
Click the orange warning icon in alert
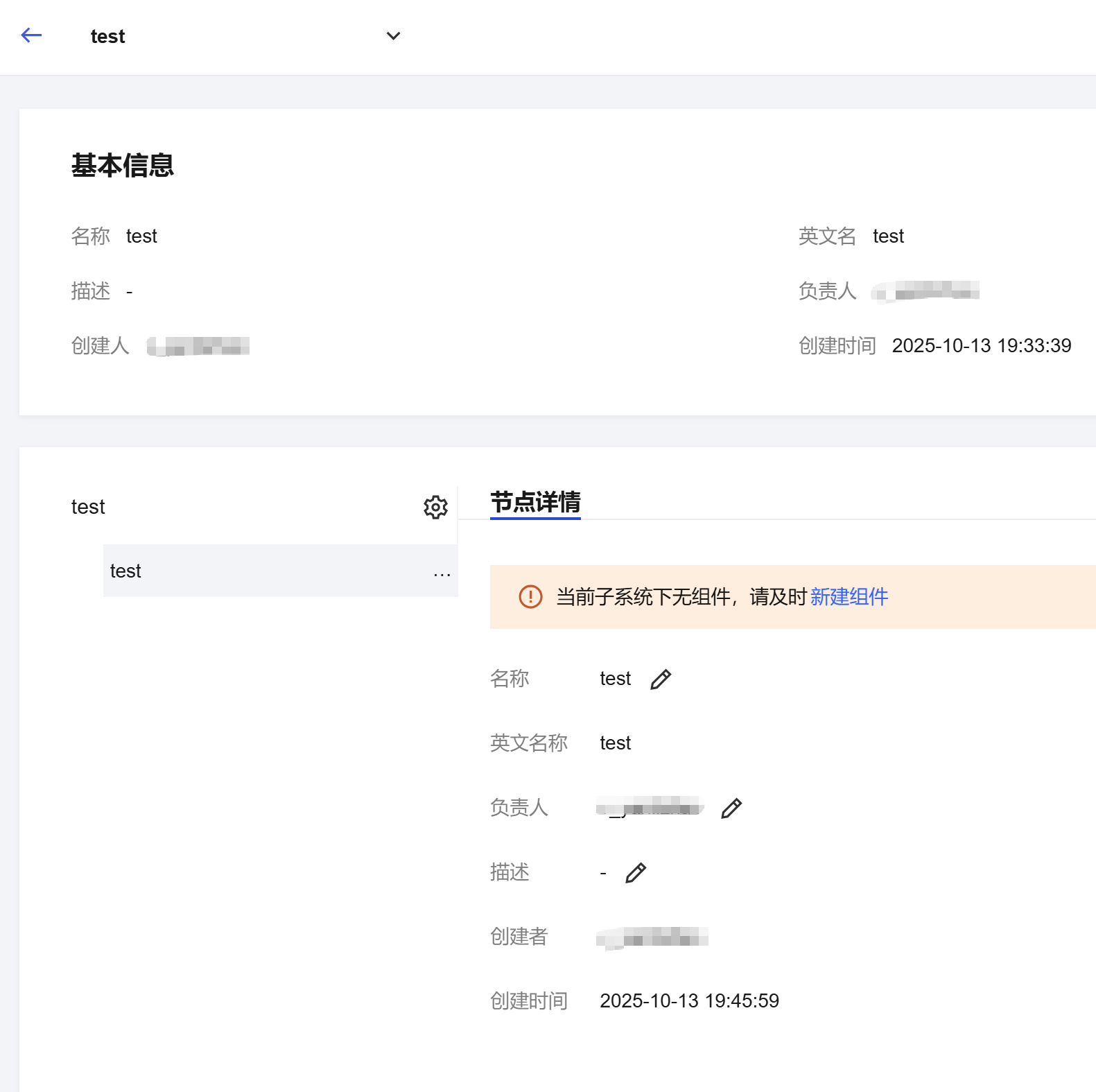point(530,597)
